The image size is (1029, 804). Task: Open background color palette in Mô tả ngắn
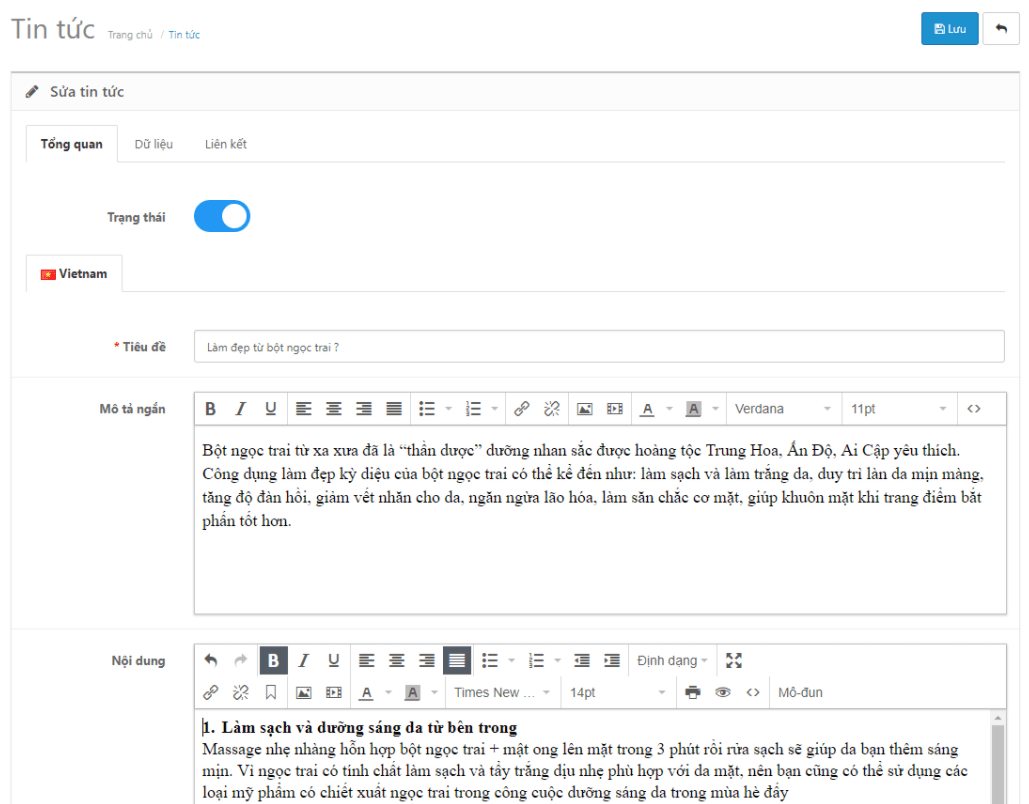715,409
